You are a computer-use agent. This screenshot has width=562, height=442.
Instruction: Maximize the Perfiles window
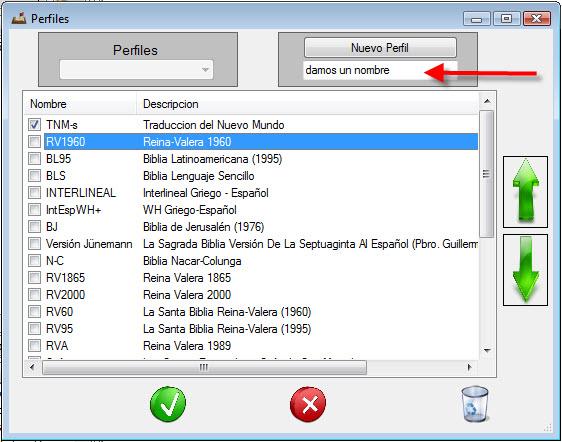click(506, 18)
